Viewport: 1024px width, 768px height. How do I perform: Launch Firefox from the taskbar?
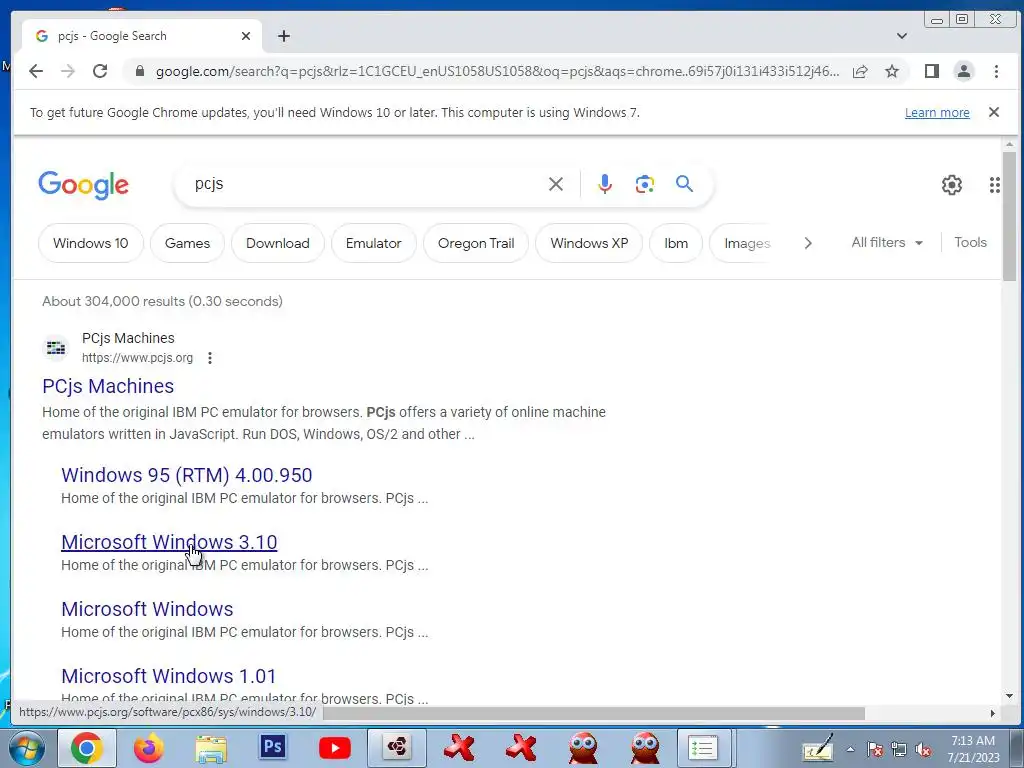pos(149,748)
